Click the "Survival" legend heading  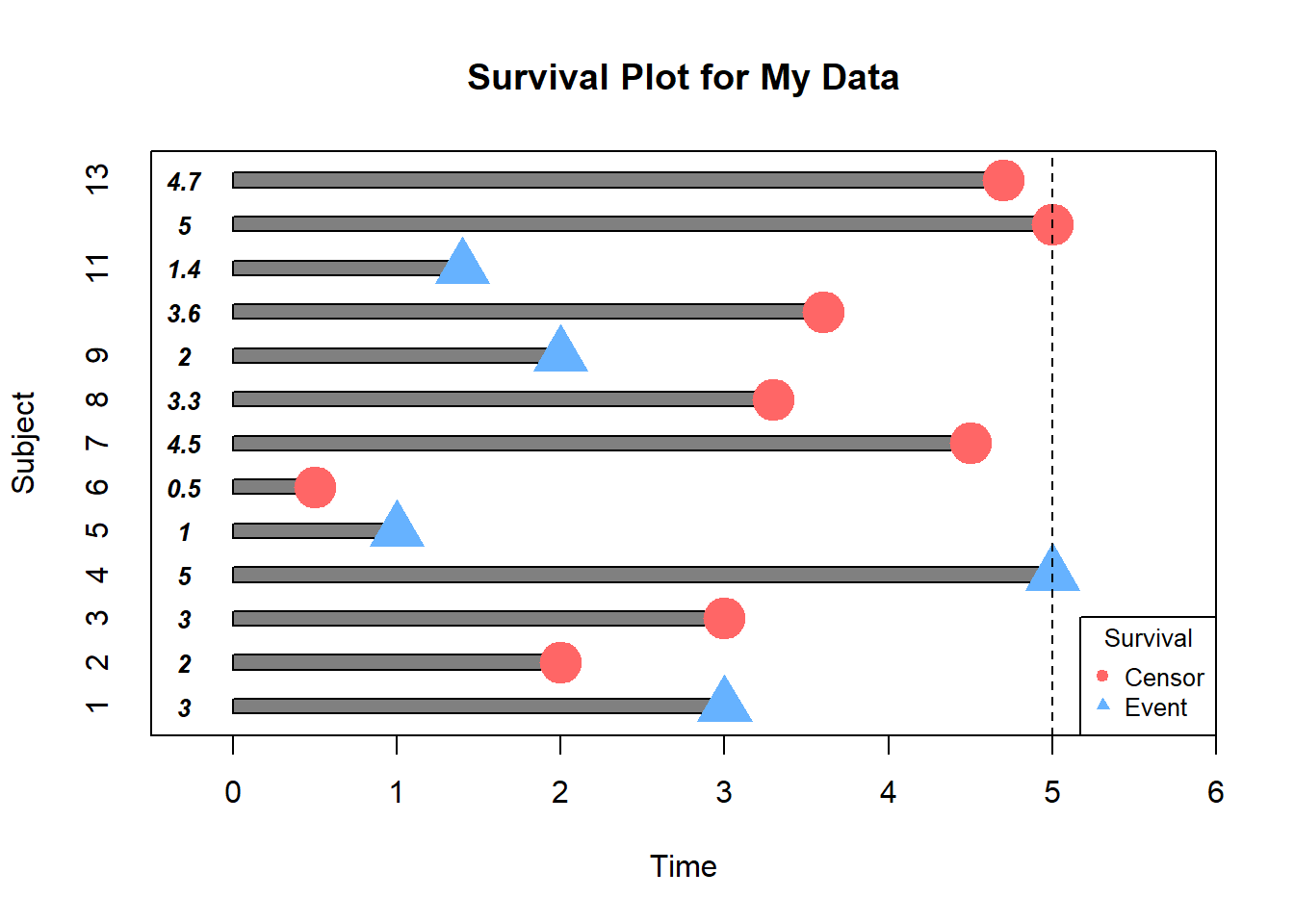1148,638
